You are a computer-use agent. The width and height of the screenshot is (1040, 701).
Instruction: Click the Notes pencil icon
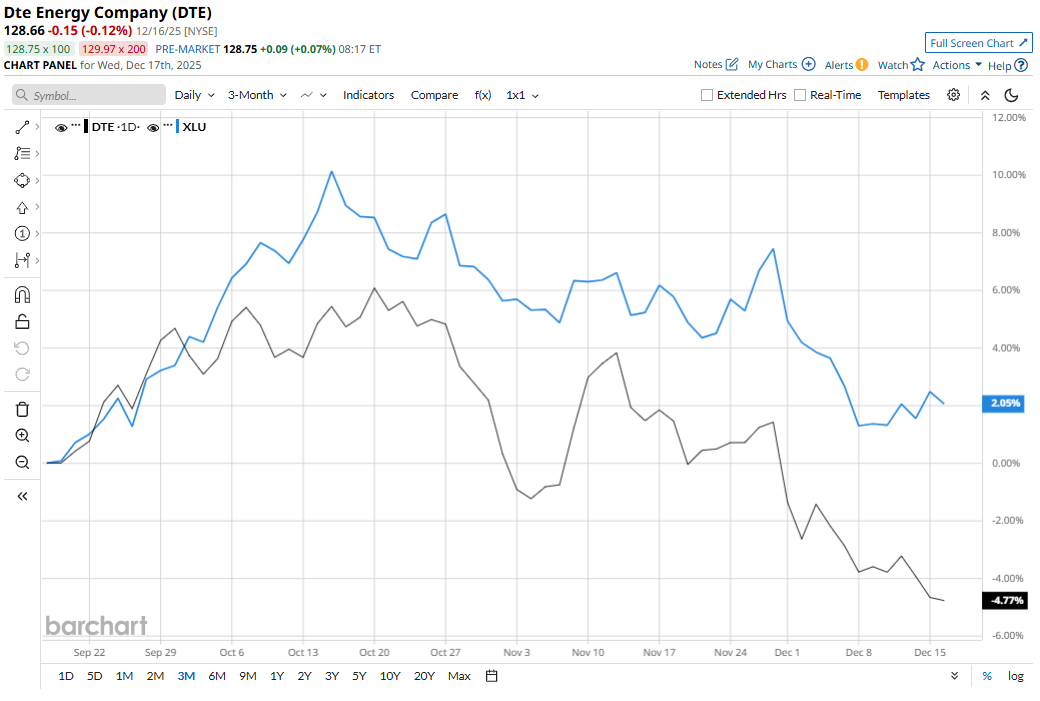click(732, 64)
